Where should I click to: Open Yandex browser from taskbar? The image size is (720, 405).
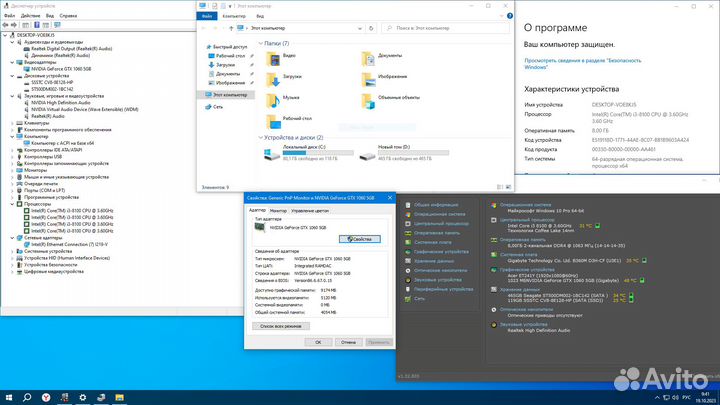click(46, 398)
